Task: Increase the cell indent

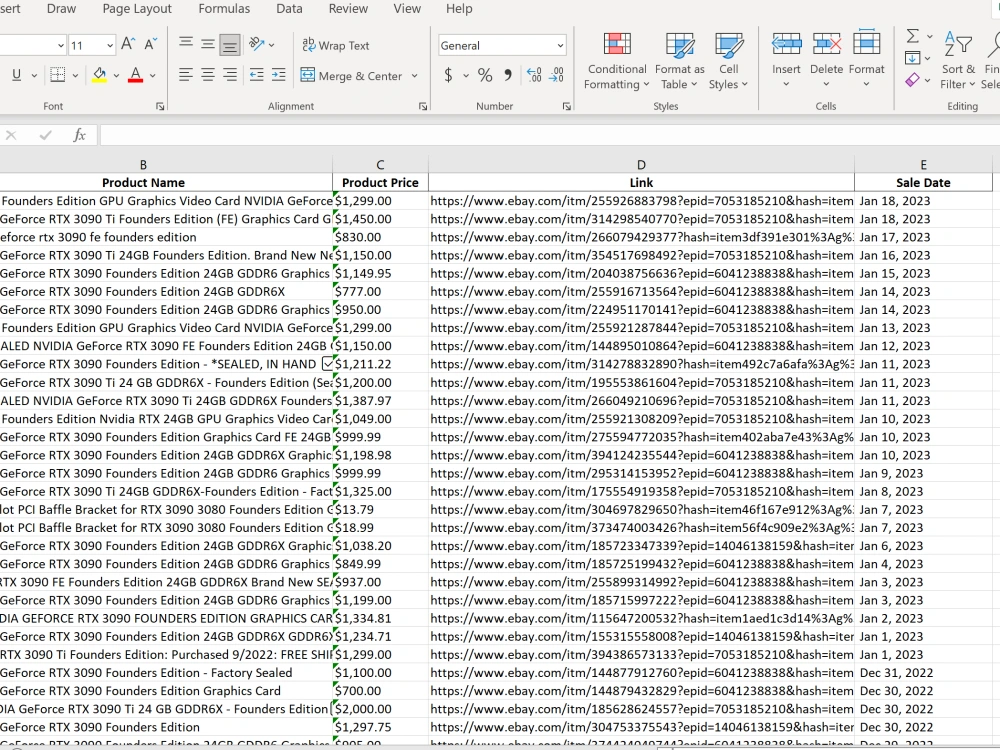Action: pos(279,75)
